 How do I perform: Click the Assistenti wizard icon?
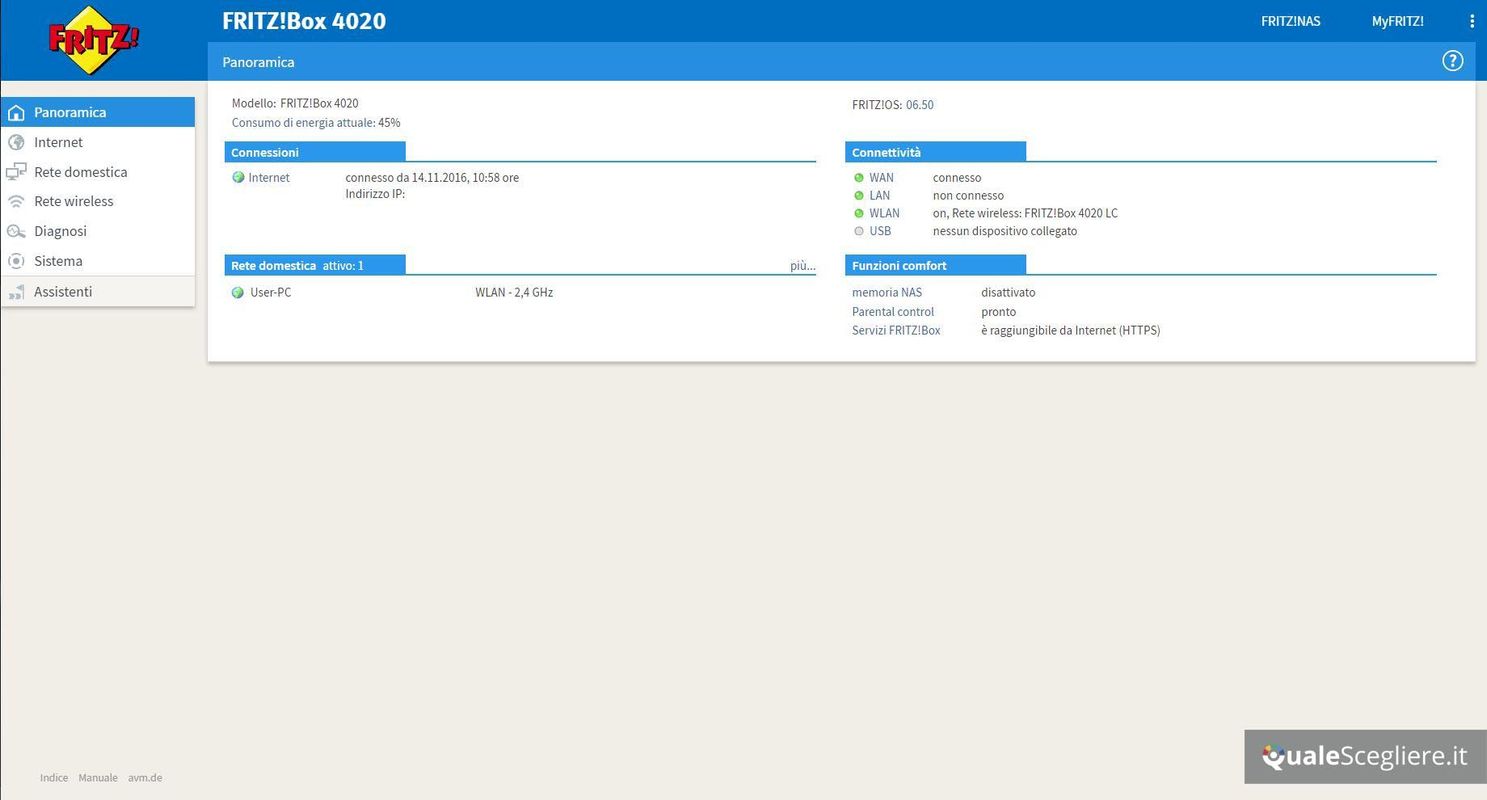pyautogui.click(x=16, y=292)
